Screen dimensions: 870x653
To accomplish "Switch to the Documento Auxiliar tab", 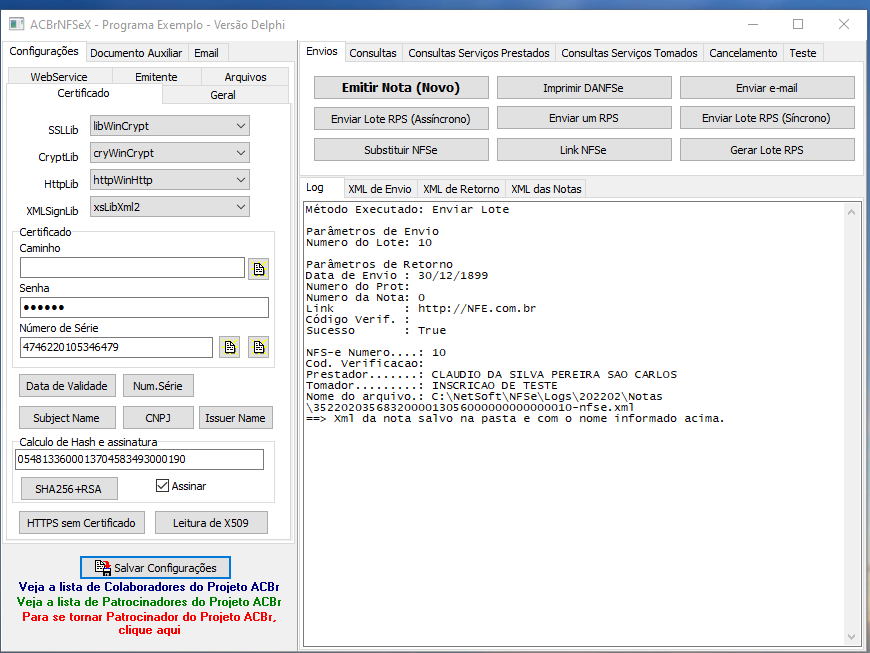I will click(x=136, y=53).
